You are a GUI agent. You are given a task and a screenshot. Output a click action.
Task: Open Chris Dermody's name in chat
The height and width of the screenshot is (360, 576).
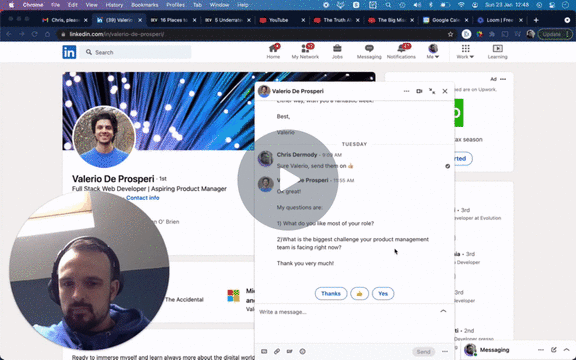pyautogui.click(x=297, y=155)
